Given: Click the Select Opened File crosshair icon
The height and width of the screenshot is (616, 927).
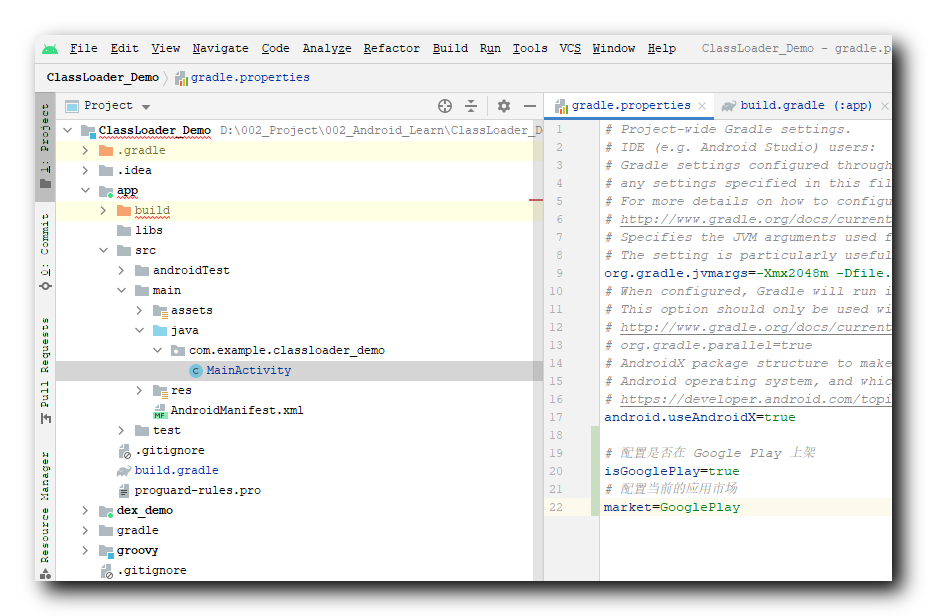Looking at the screenshot, I should [x=444, y=105].
